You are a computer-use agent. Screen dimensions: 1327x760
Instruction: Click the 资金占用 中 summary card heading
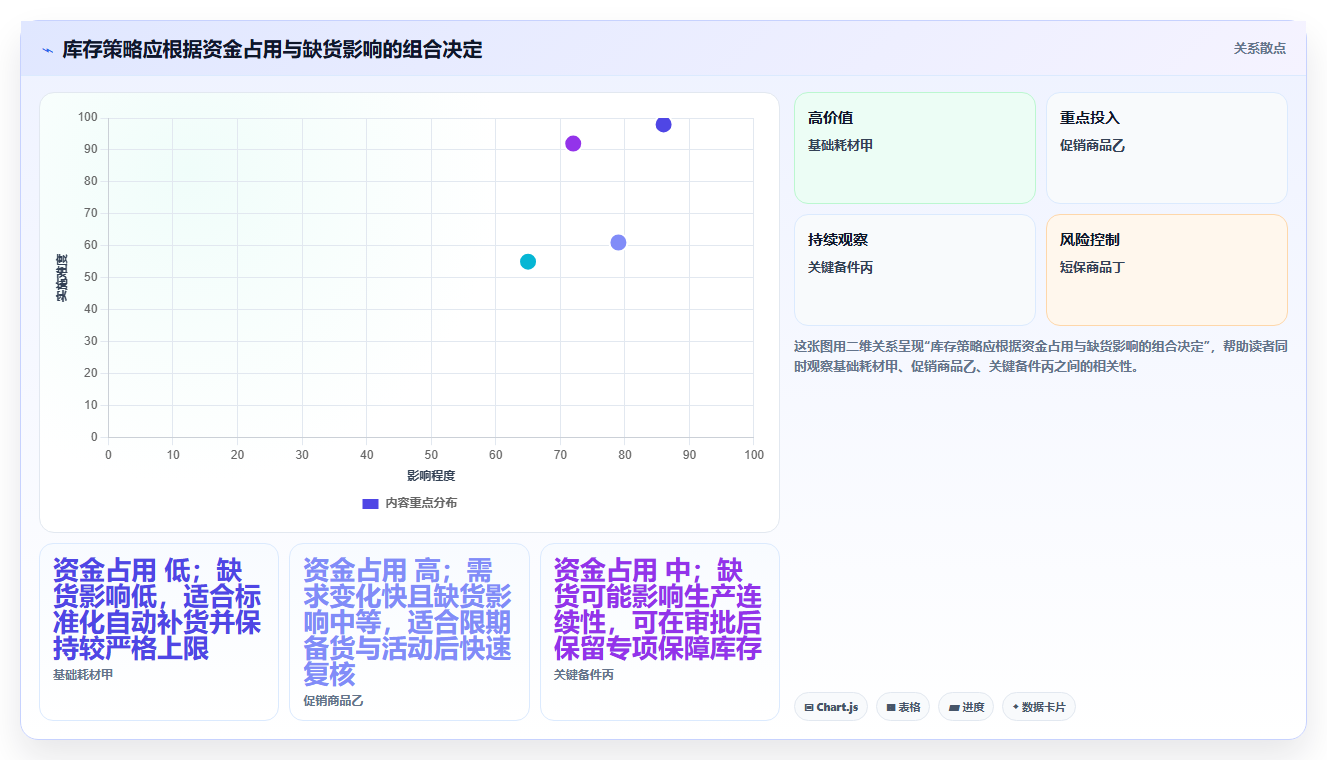659,609
